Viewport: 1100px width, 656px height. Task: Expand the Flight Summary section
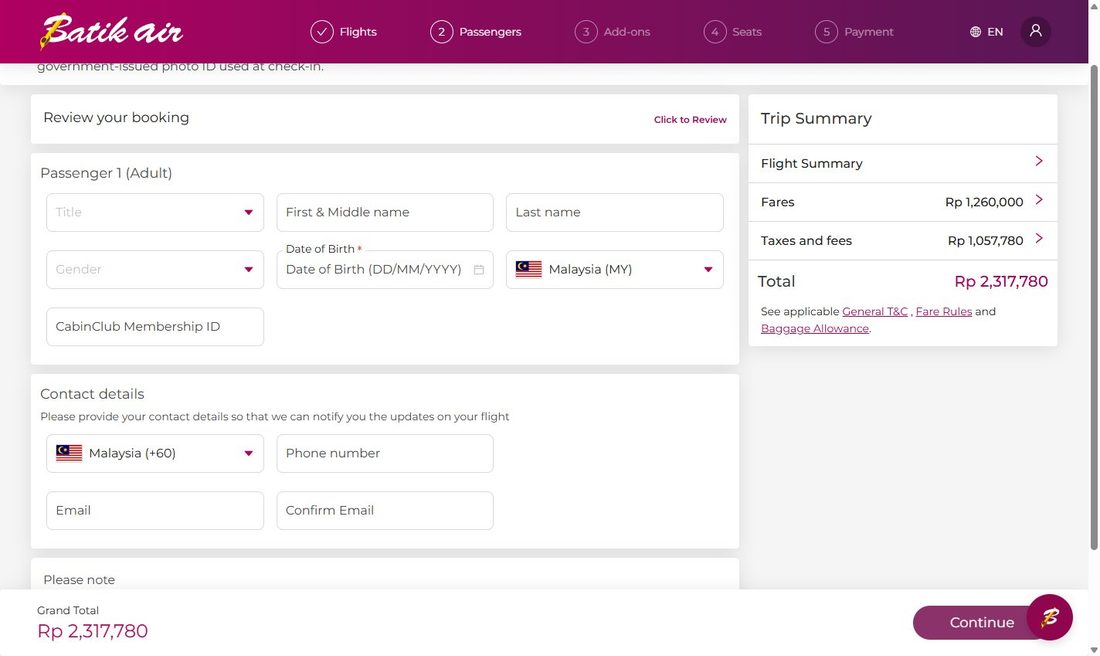[x=903, y=163]
